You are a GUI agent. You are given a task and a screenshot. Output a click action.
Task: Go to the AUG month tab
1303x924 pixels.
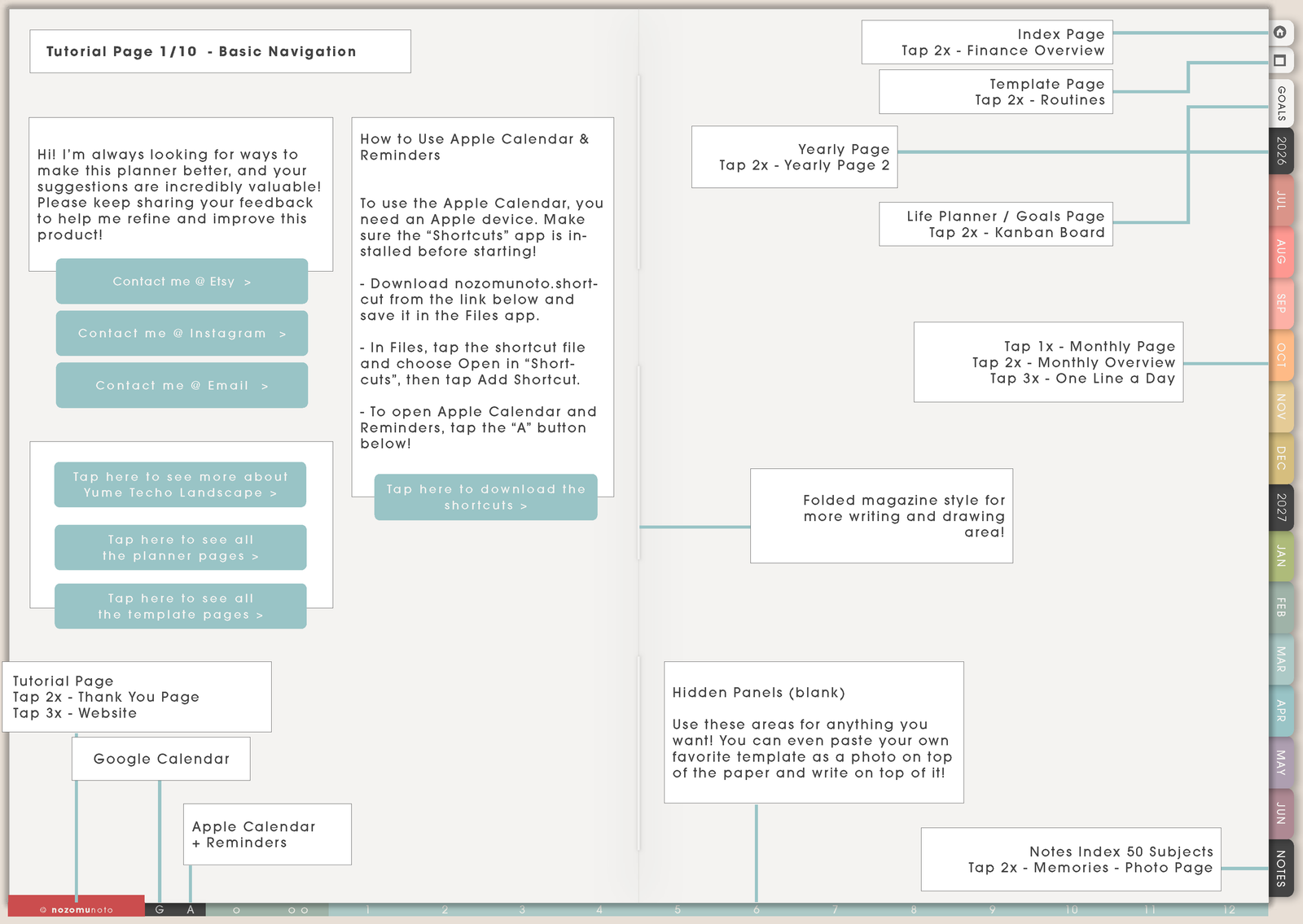1281,252
